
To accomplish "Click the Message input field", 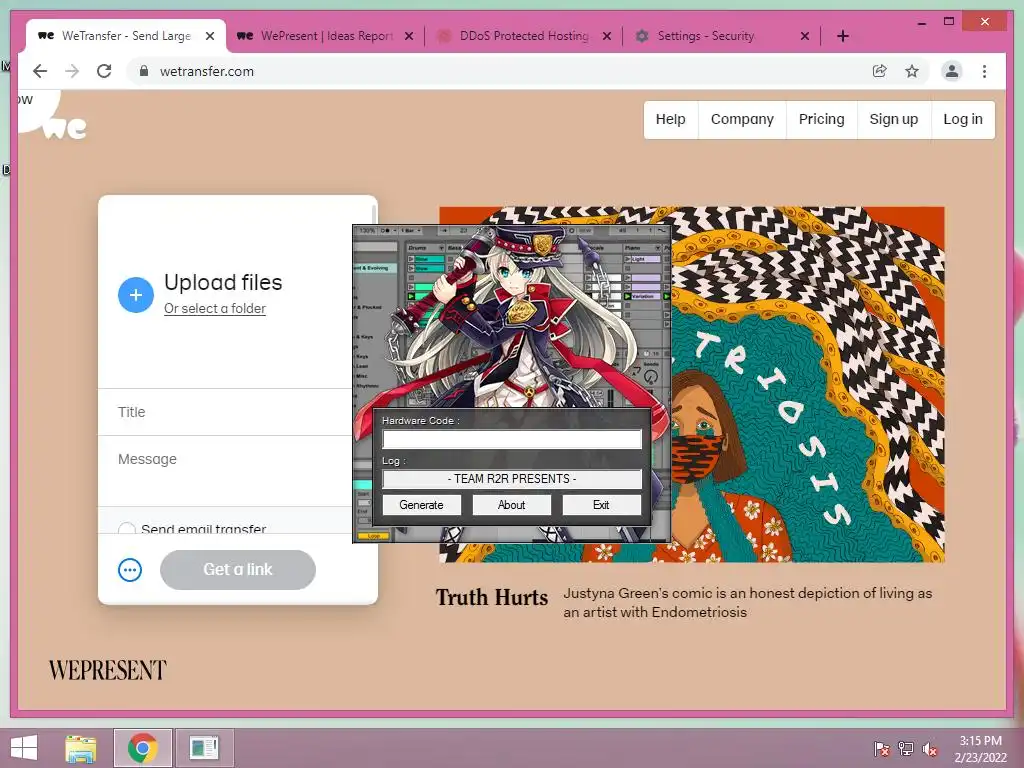I will coord(225,471).
